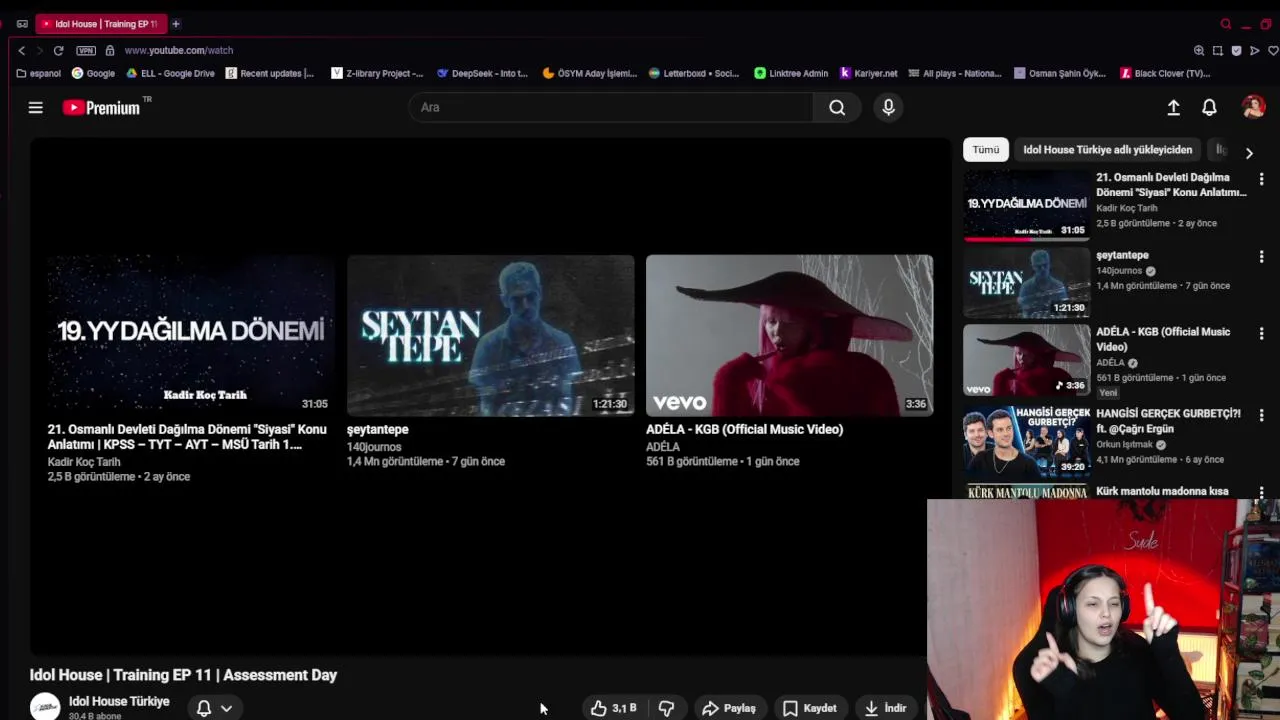Toggle subscription notification bell for channel
Screen dimensions: 1280x720
click(x=204, y=708)
